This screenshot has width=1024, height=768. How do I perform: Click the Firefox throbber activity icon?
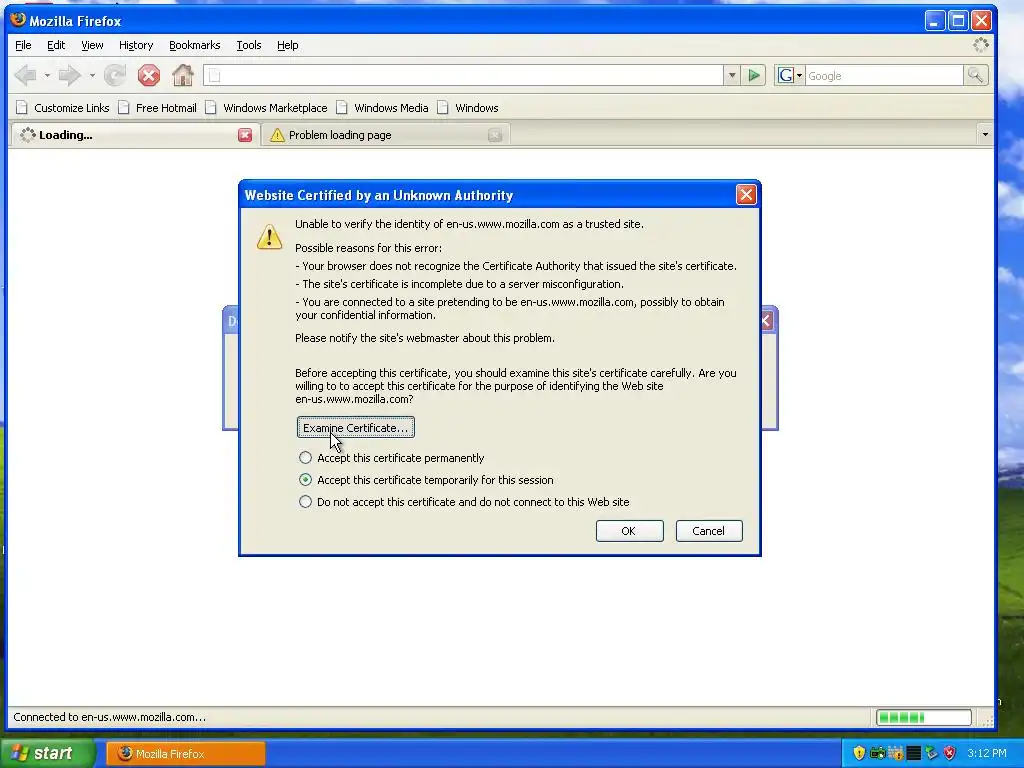(x=980, y=45)
